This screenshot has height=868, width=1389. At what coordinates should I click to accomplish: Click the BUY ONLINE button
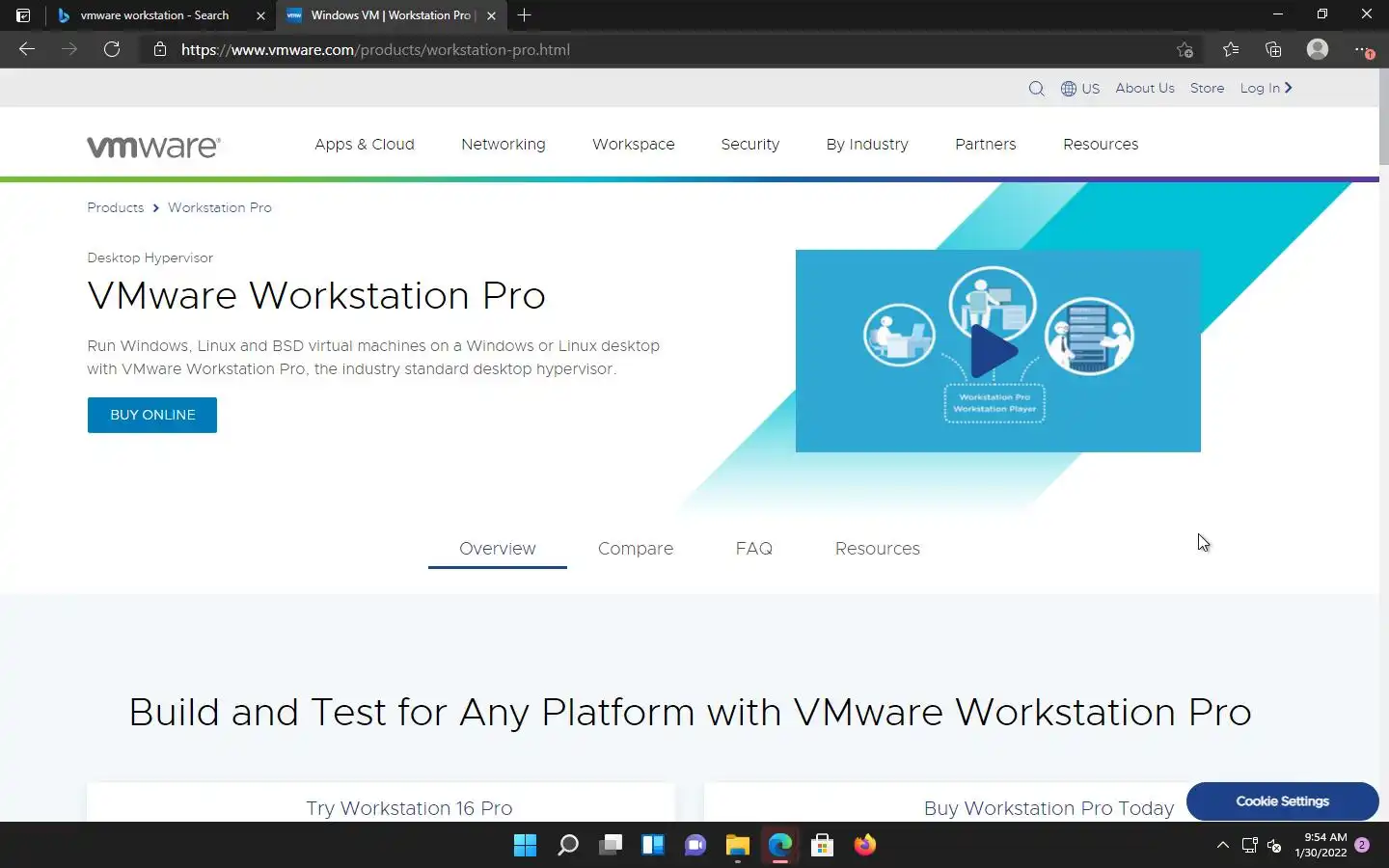pyautogui.click(x=152, y=415)
